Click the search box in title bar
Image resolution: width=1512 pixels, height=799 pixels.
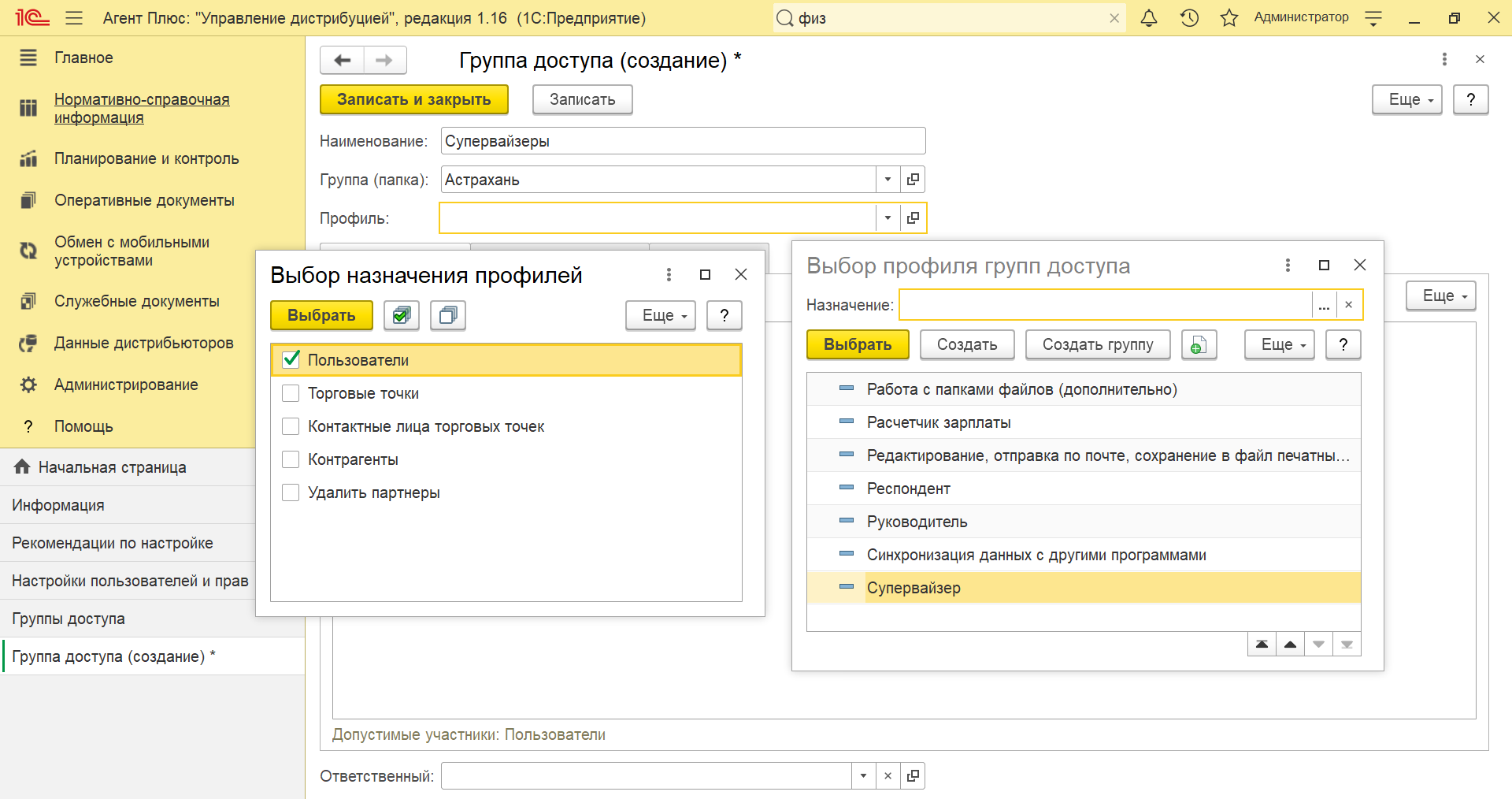[x=949, y=18]
